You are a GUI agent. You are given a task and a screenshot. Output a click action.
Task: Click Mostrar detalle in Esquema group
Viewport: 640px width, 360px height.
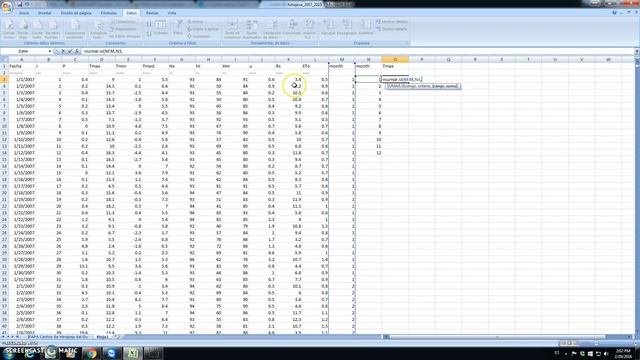(392, 22)
